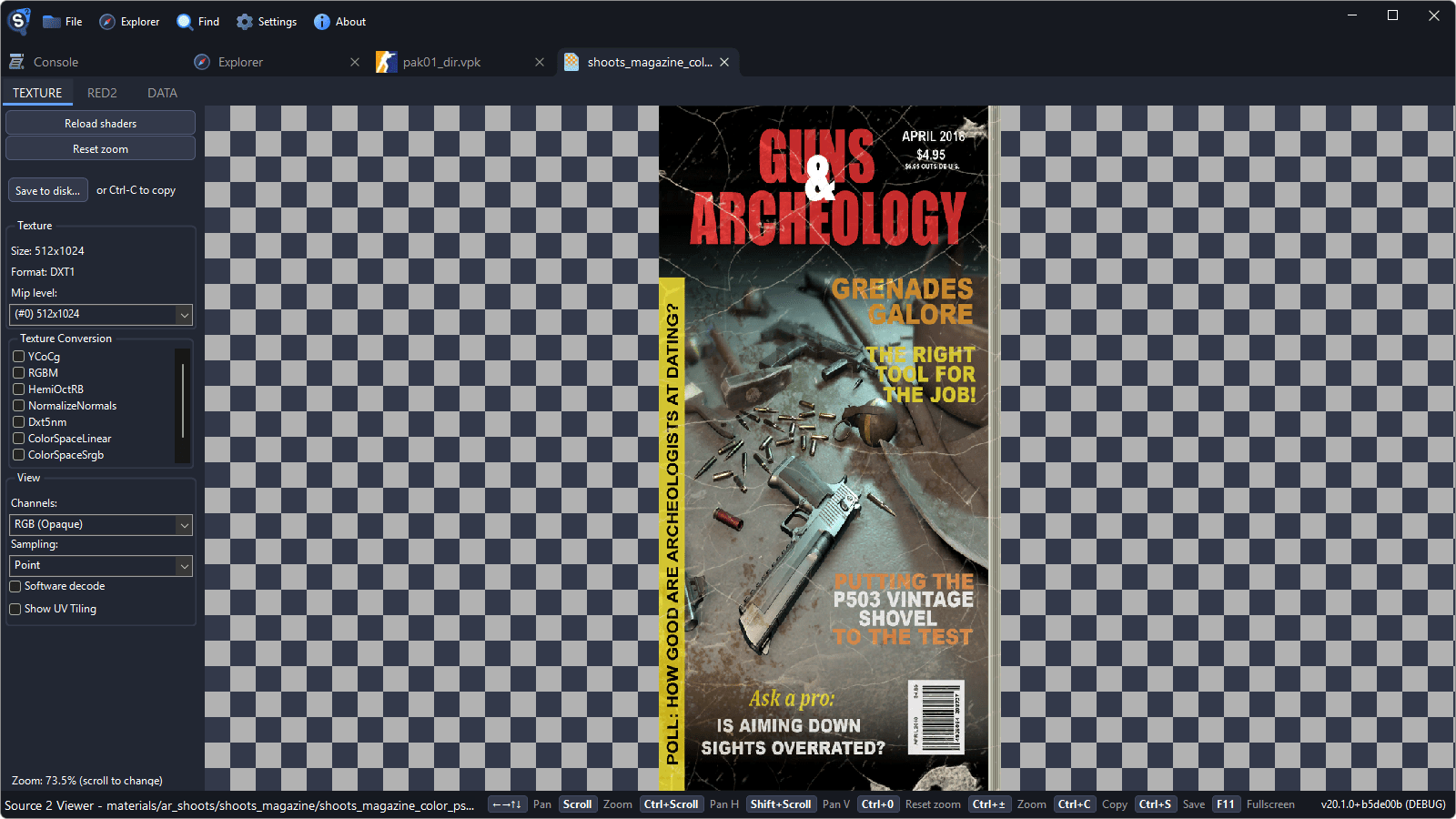Click the Reload shaders button
1456x819 pixels.
100,123
